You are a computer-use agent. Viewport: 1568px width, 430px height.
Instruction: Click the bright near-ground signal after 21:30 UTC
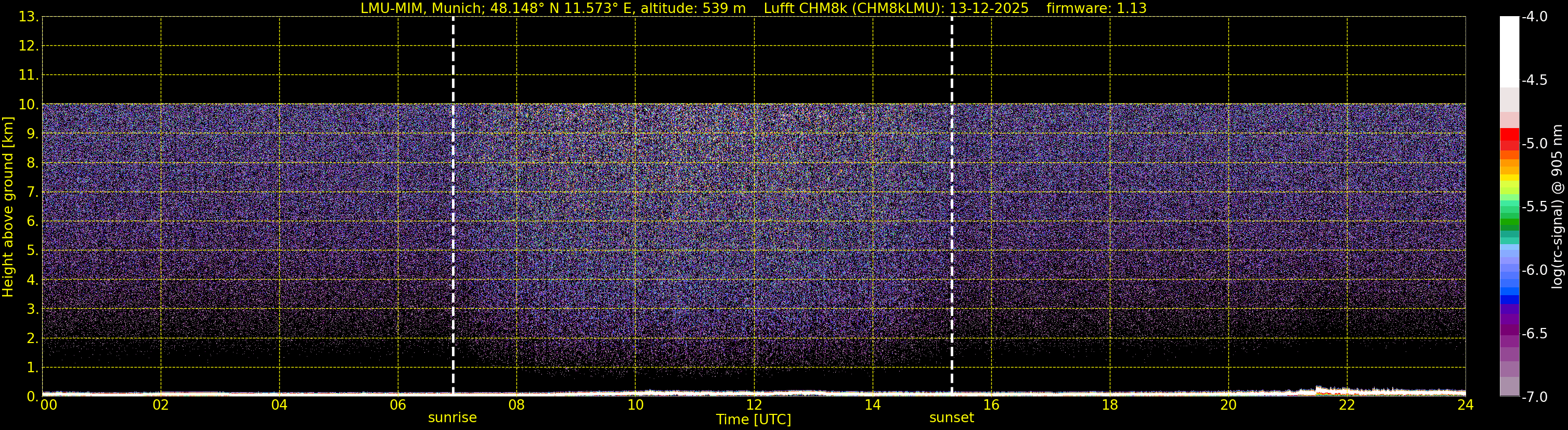1339,390
